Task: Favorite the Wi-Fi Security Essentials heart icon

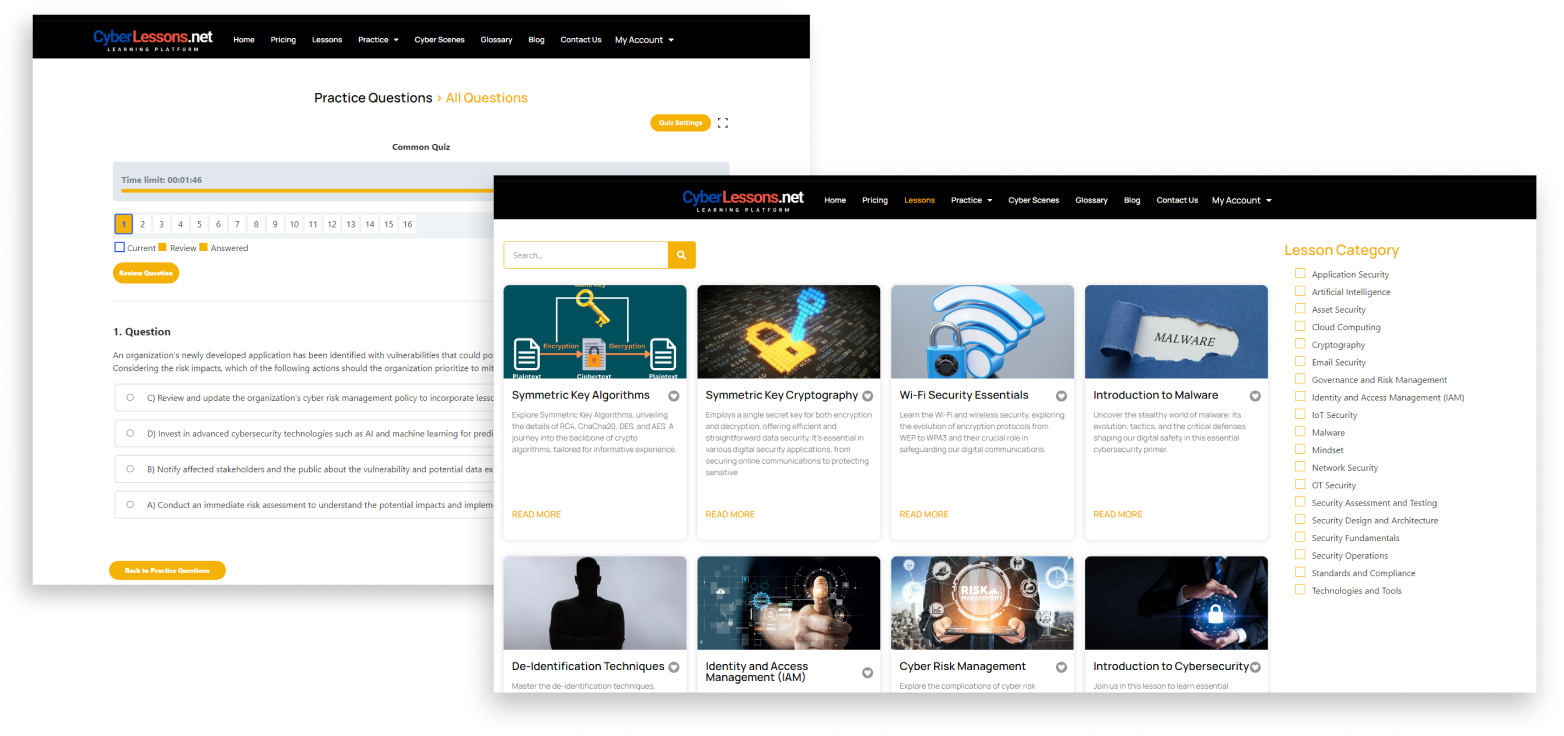Action: pyautogui.click(x=1062, y=396)
